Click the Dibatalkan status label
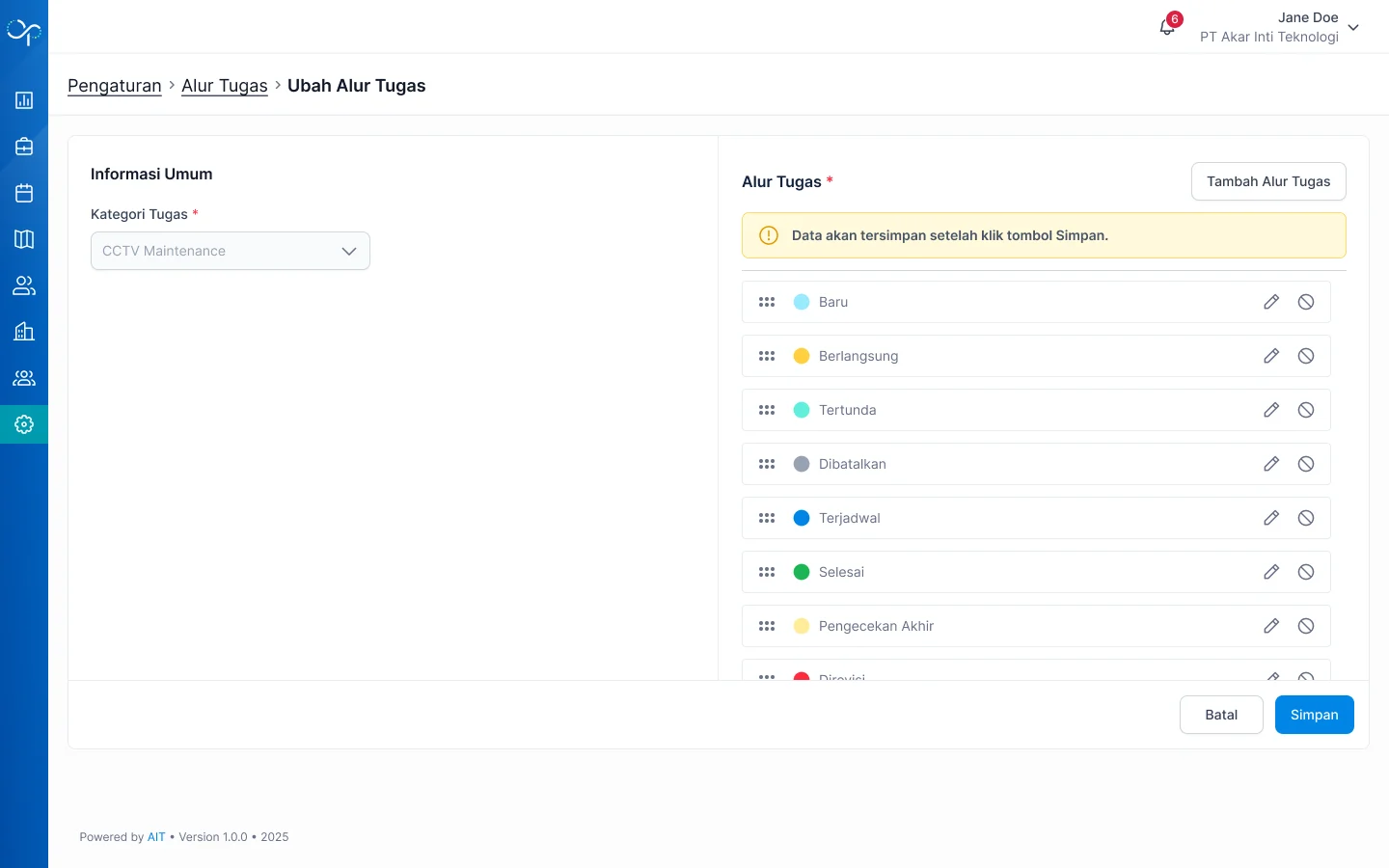This screenshot has height=868, width=1389. click(x=853, y=464)
